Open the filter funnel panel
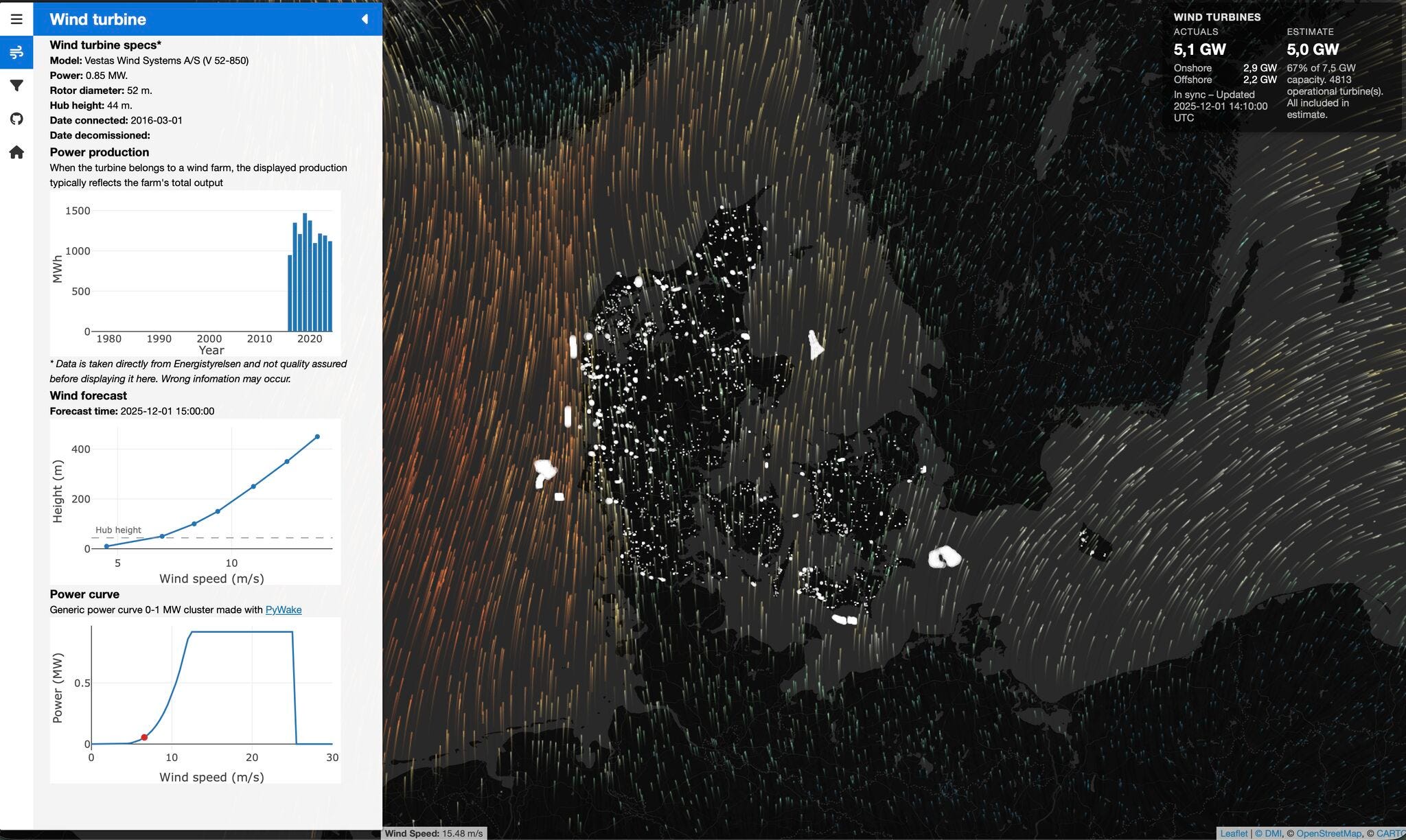Screen dimensions: 1406x840 tap(16, 86)
